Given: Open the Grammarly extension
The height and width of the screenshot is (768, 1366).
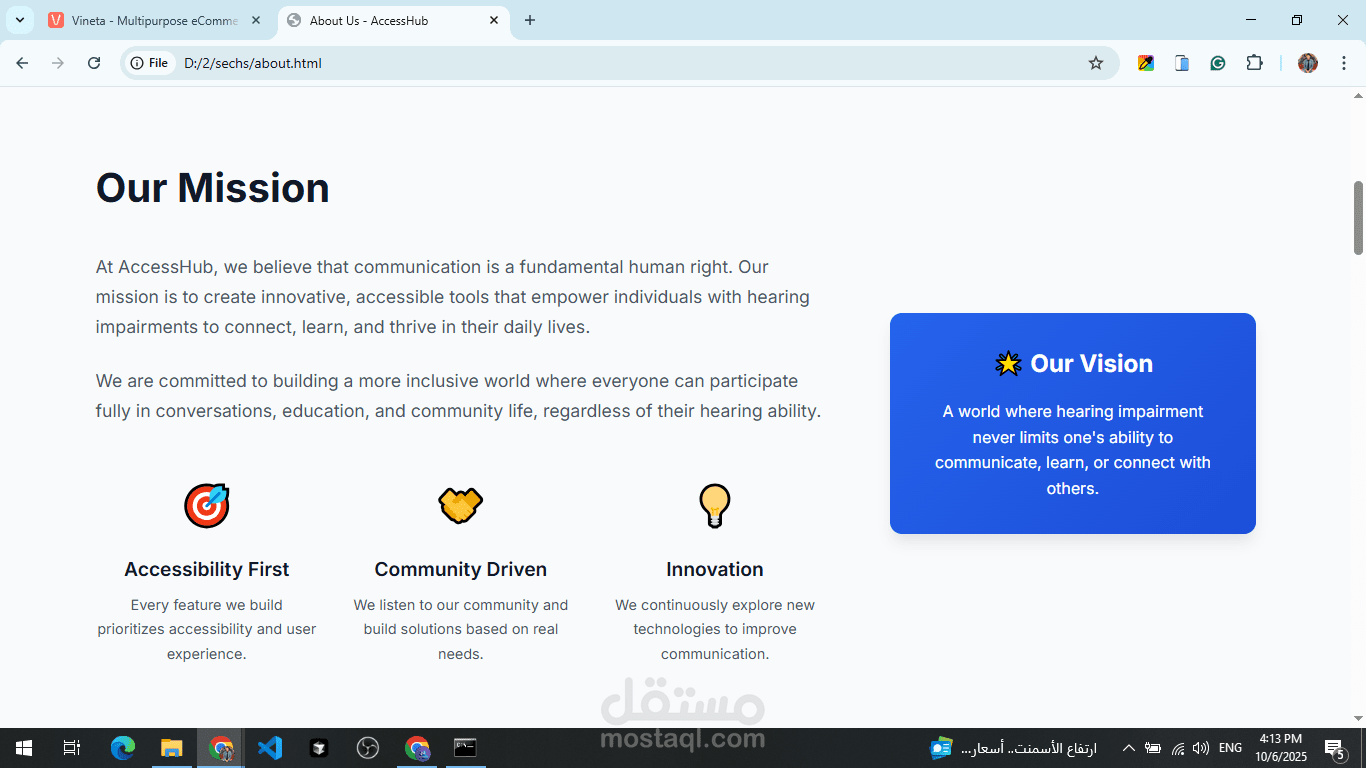Looking at the screenshot, I should (1218, 63).
